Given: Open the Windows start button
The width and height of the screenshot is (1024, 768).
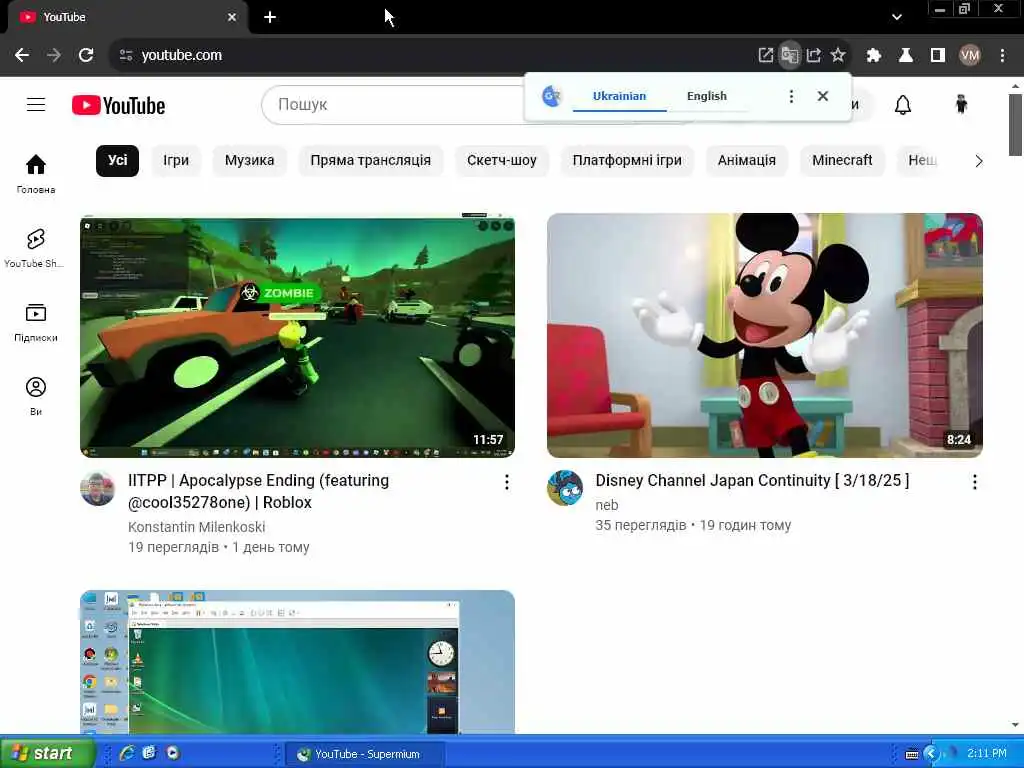Looking at the screenshot, I should point(46,753).
